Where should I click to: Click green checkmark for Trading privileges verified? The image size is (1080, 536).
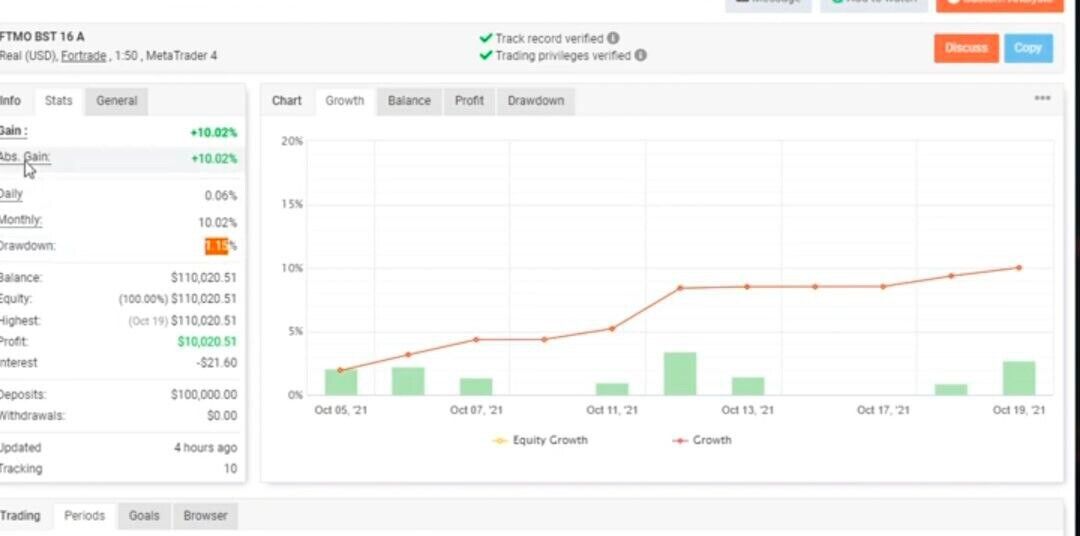(x=485, y=56)
